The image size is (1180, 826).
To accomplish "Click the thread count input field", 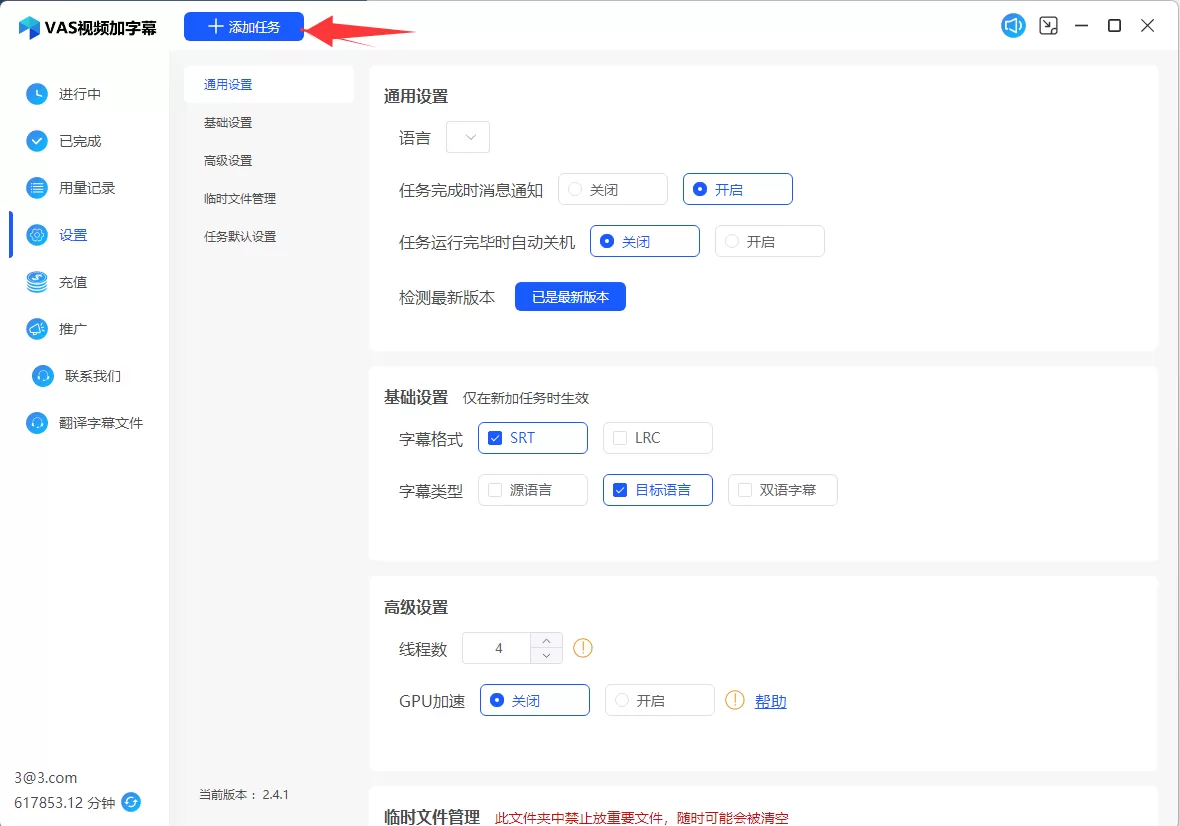I will pyautogui.click(x=498, y=648).
